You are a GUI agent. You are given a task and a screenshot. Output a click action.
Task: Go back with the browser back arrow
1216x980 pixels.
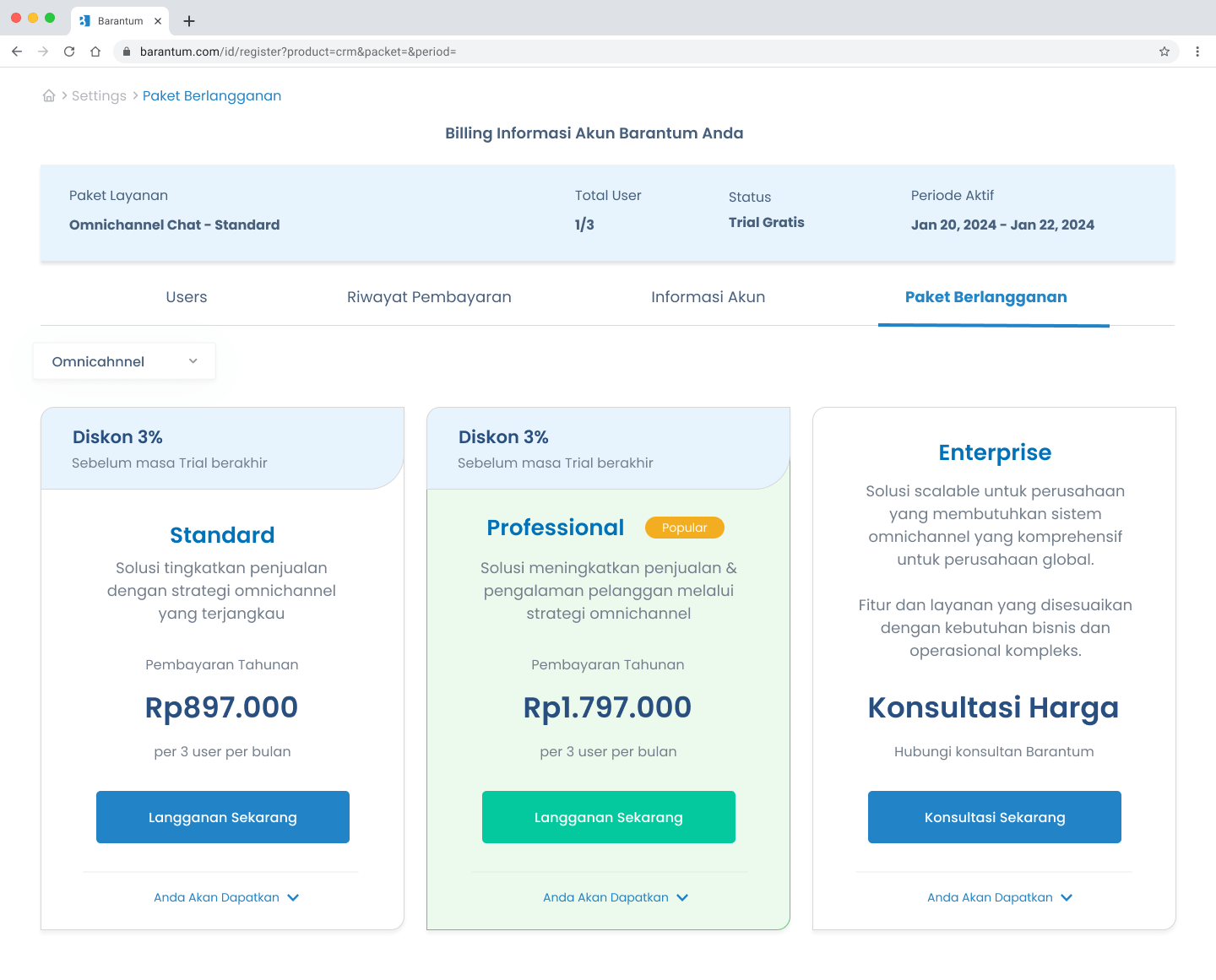tap(17, 51)
